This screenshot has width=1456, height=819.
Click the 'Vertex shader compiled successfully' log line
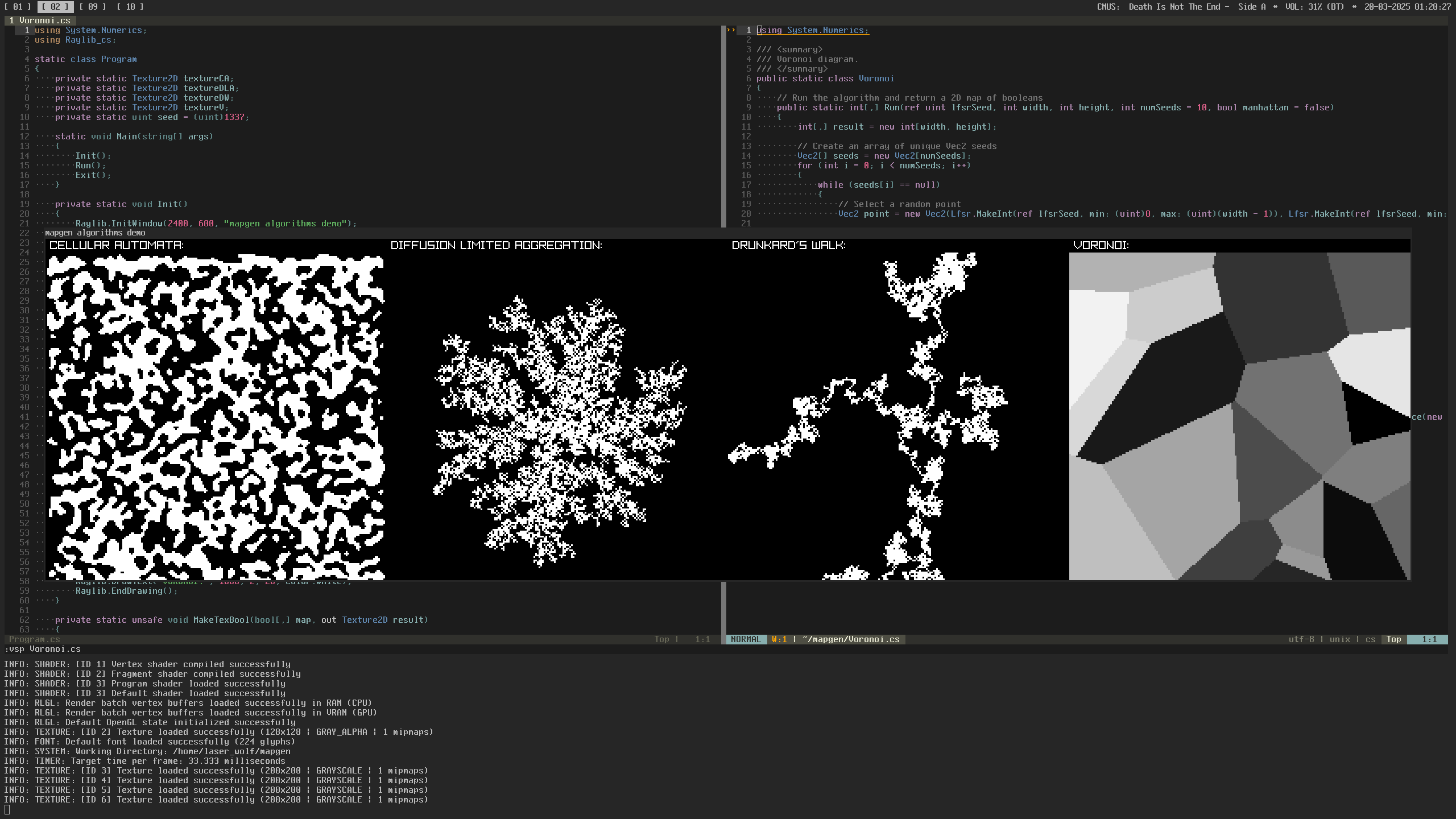click(x=147, y=664)
